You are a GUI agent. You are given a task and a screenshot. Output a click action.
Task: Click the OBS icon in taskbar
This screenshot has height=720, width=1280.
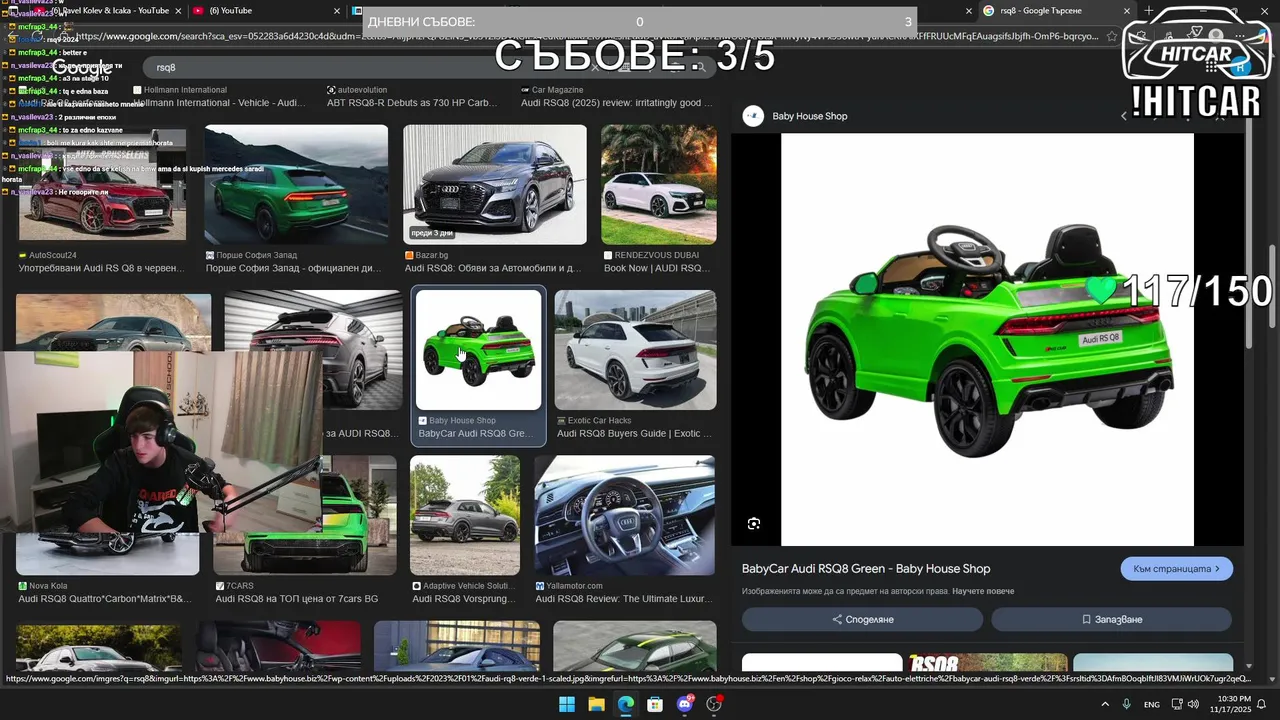(x=714, y=704)
